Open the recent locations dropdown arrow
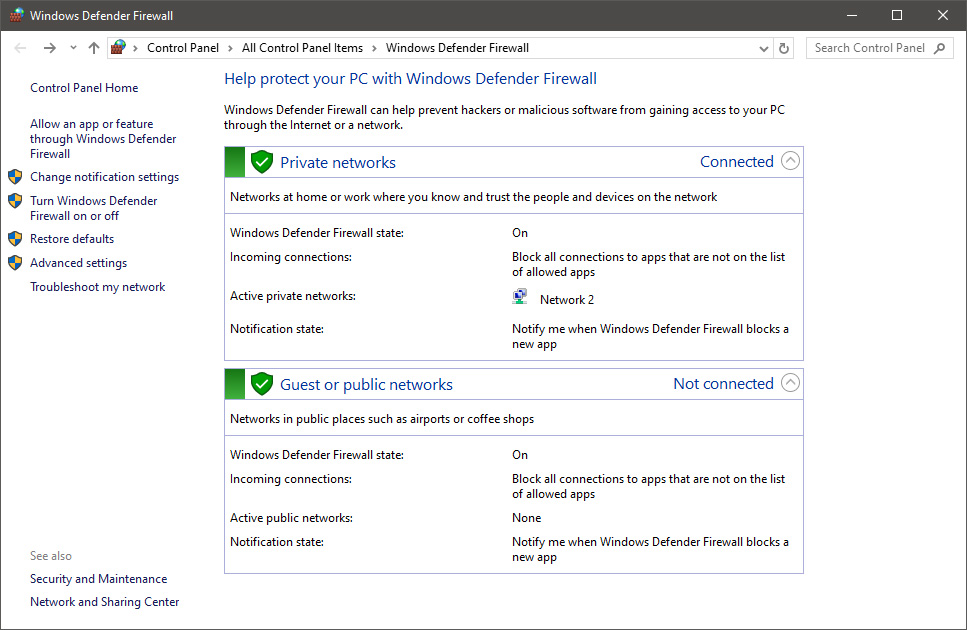The height and width of the screenshot is (630, 967). [73, 48]
